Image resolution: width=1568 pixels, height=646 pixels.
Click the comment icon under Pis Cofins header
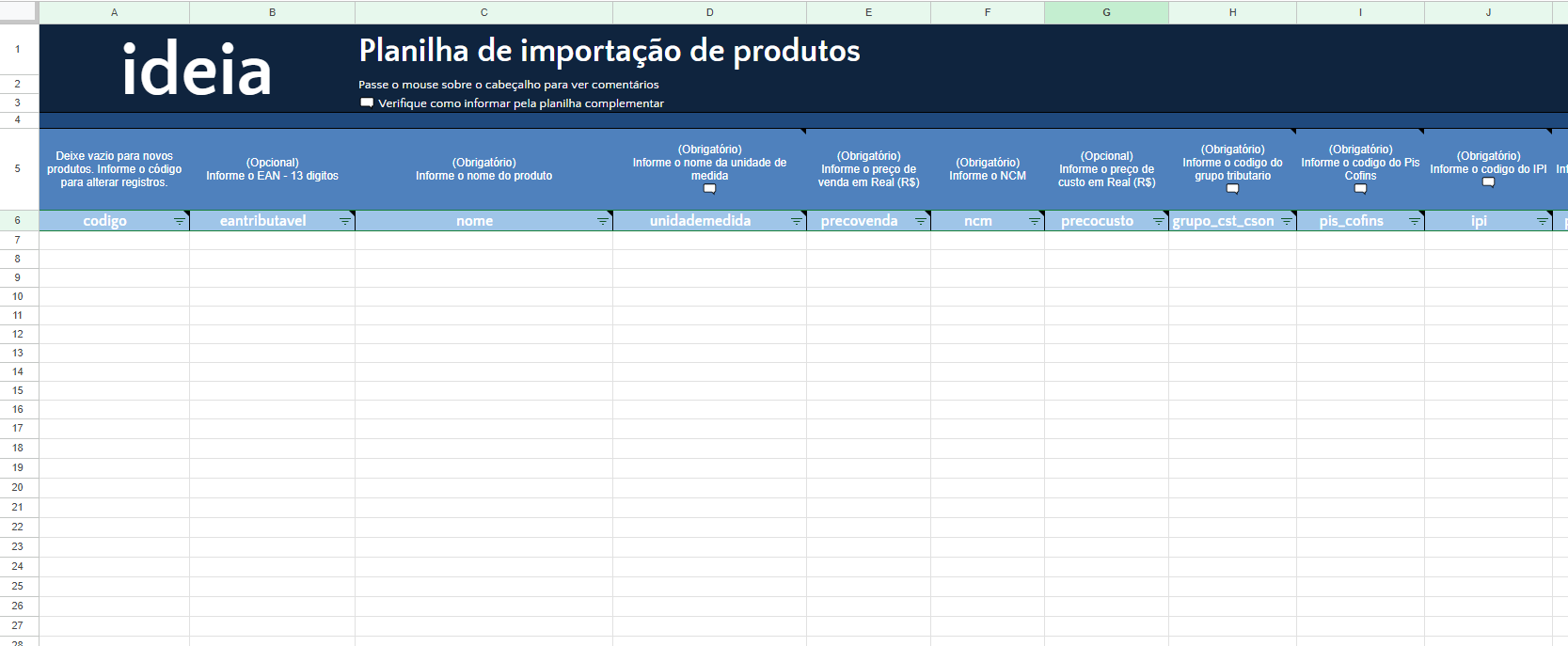tap(1360, 189)
